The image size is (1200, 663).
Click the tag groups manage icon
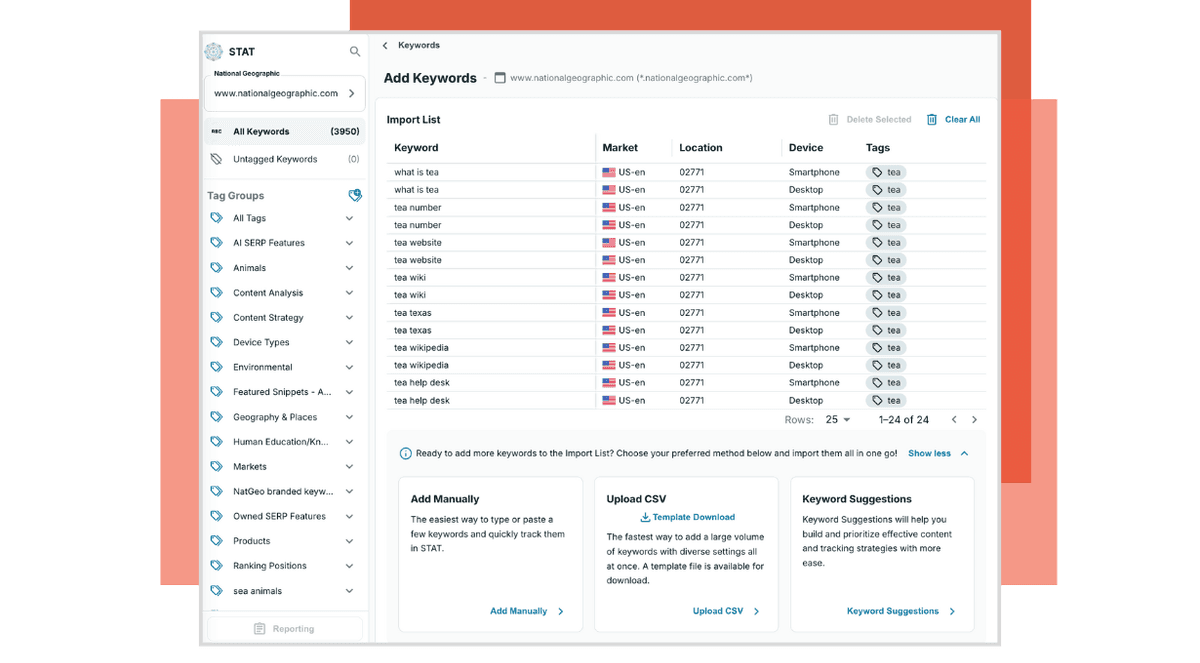point(355,196)
